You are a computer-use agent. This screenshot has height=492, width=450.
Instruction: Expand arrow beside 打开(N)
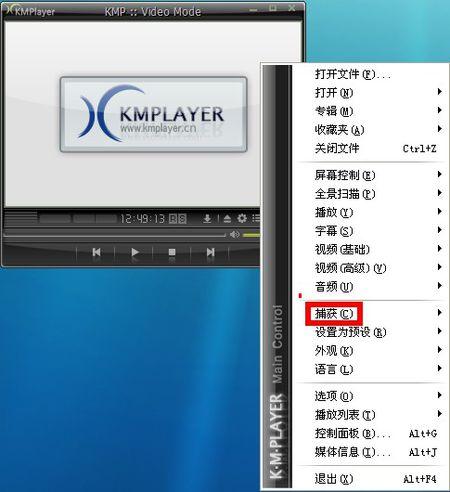[x=440, y=91]
